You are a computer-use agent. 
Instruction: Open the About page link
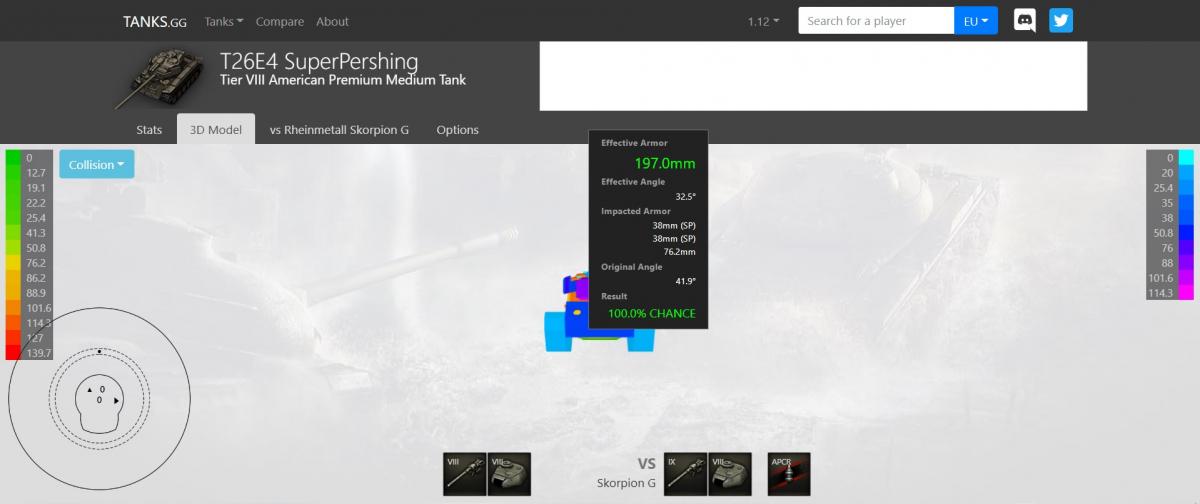[333, 21]
